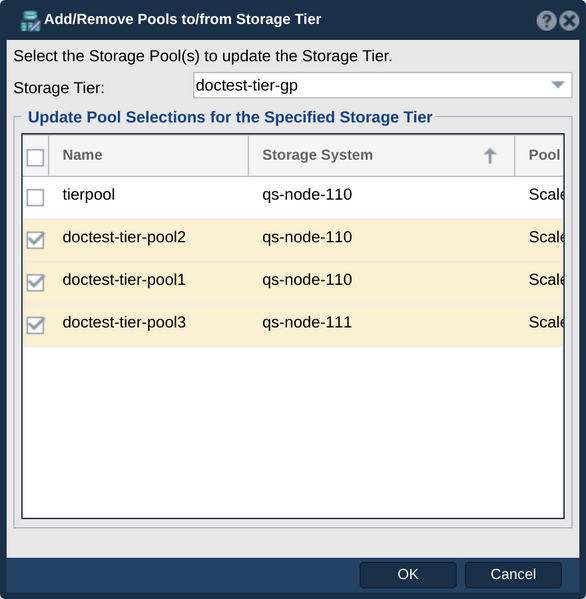Viewport: 586px width, 599px height.
Task: Uncheck the doctest-tier-pool1 checkbox
Action: (36, 283)
